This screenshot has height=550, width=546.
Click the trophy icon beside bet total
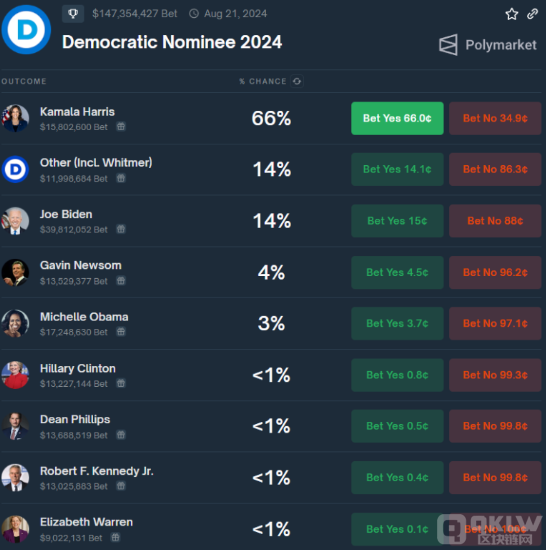tap(73, 14)
